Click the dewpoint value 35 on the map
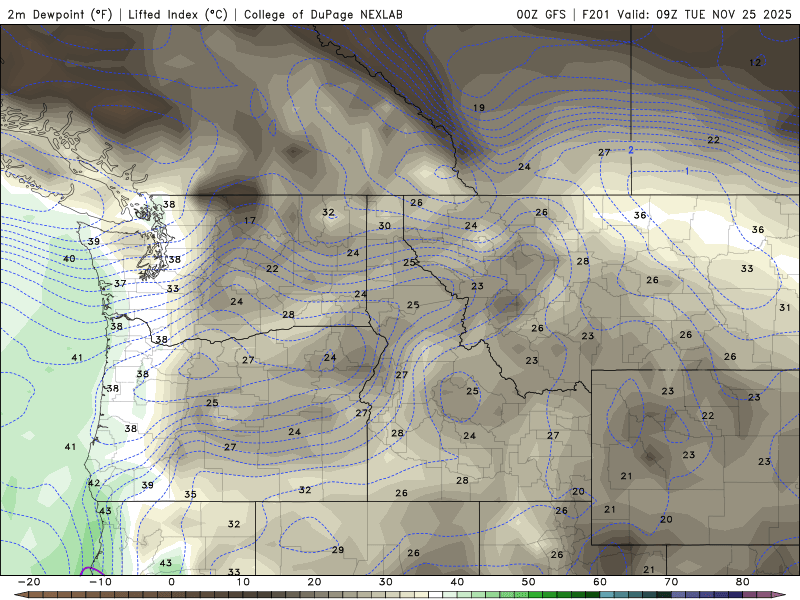This screenshot has width=800, height=600. click(190, 494)
